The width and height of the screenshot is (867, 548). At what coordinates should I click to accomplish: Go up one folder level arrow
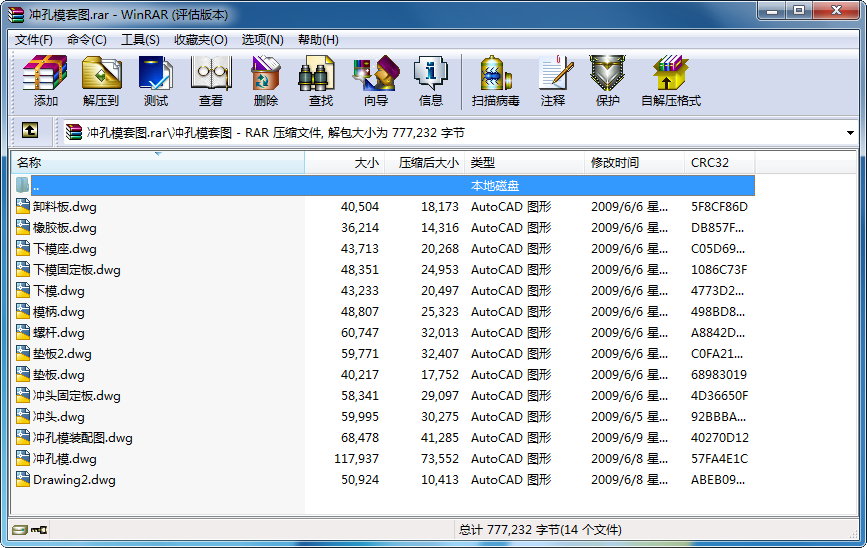tap(30, 131)
